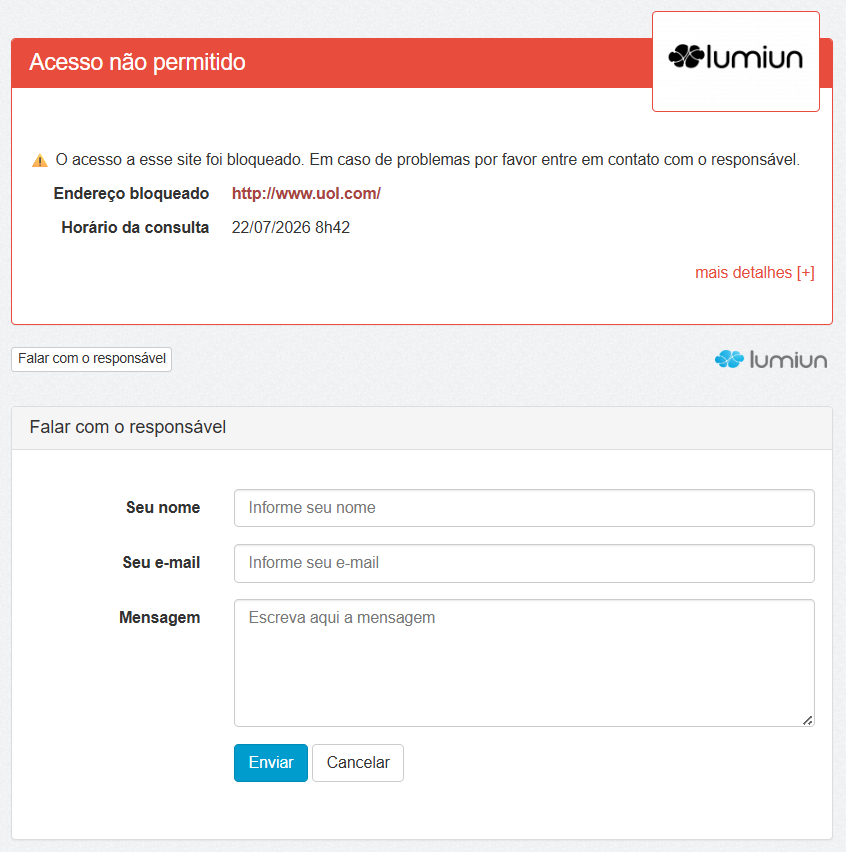Click the 'Mensagem' label
This screenshot has height=852, width=846.
160,618
